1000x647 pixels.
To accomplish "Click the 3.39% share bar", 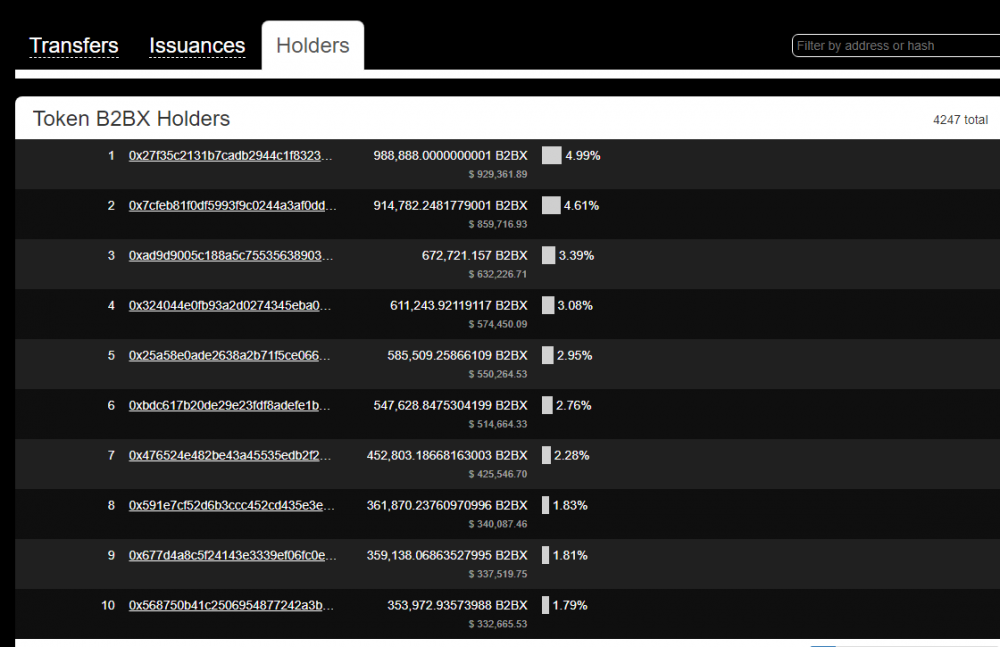I will tap(548, 255).
